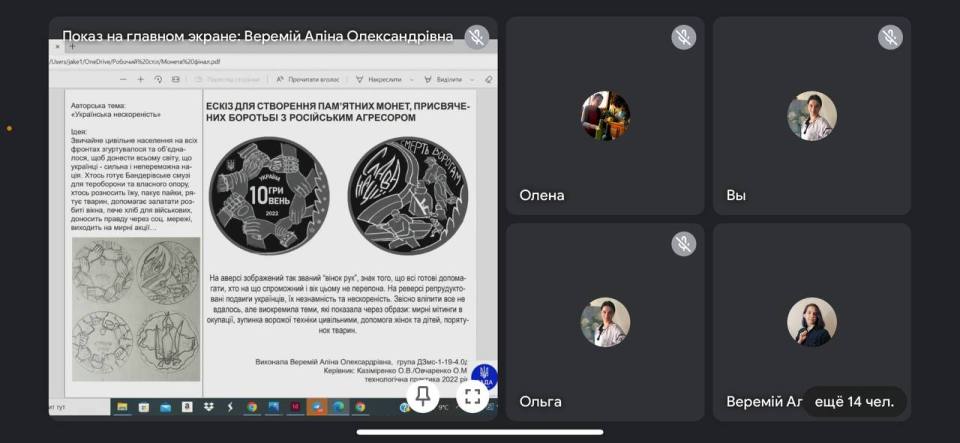Screen dimensions: 960x443
Task: Open Microsoft Edge from the shared taskbar
Action: point(338,407)
